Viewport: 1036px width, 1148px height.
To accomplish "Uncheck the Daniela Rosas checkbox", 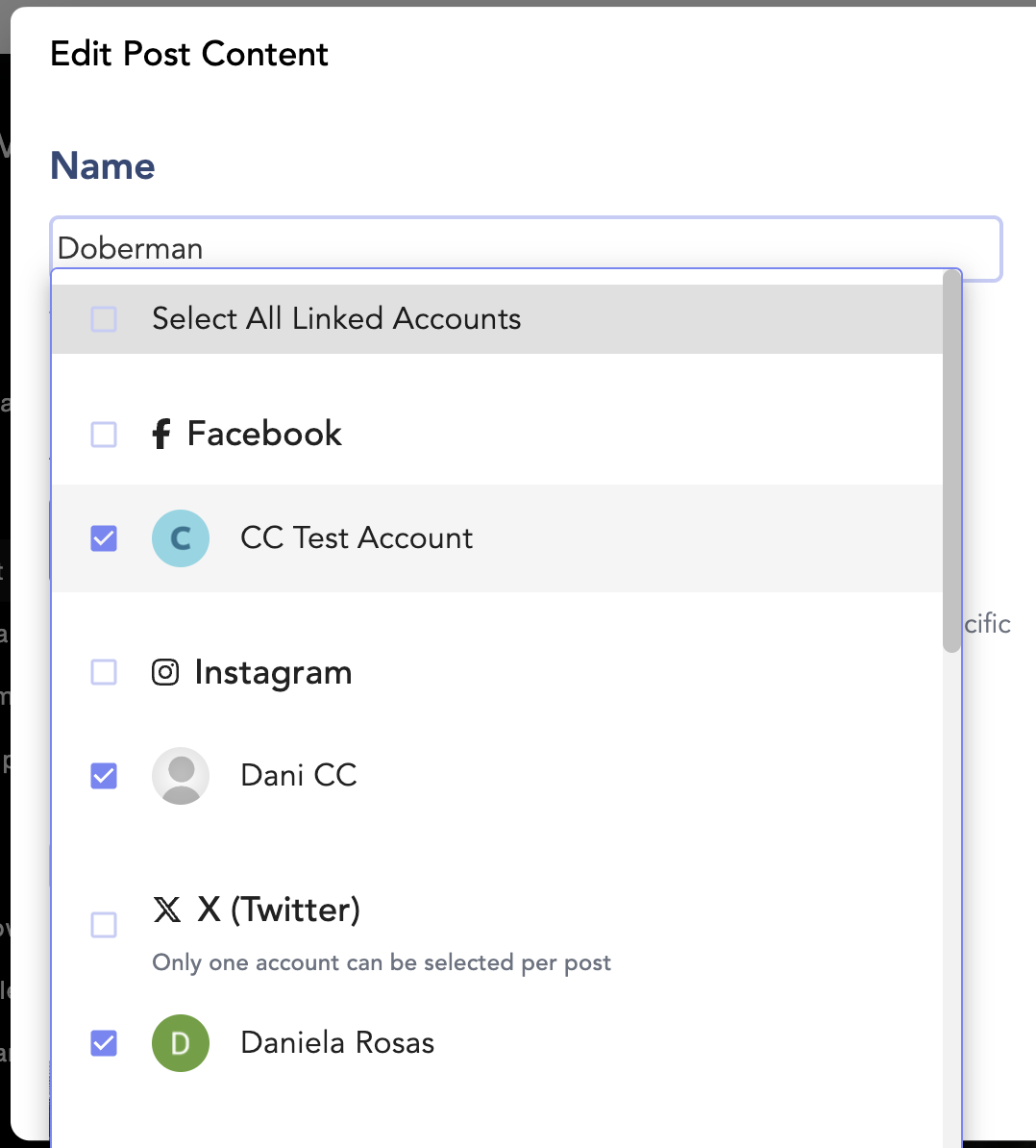I will (104, 1043).
